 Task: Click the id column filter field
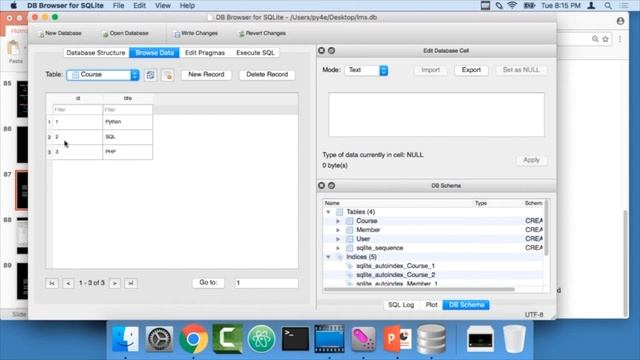[x=78, y=110]
